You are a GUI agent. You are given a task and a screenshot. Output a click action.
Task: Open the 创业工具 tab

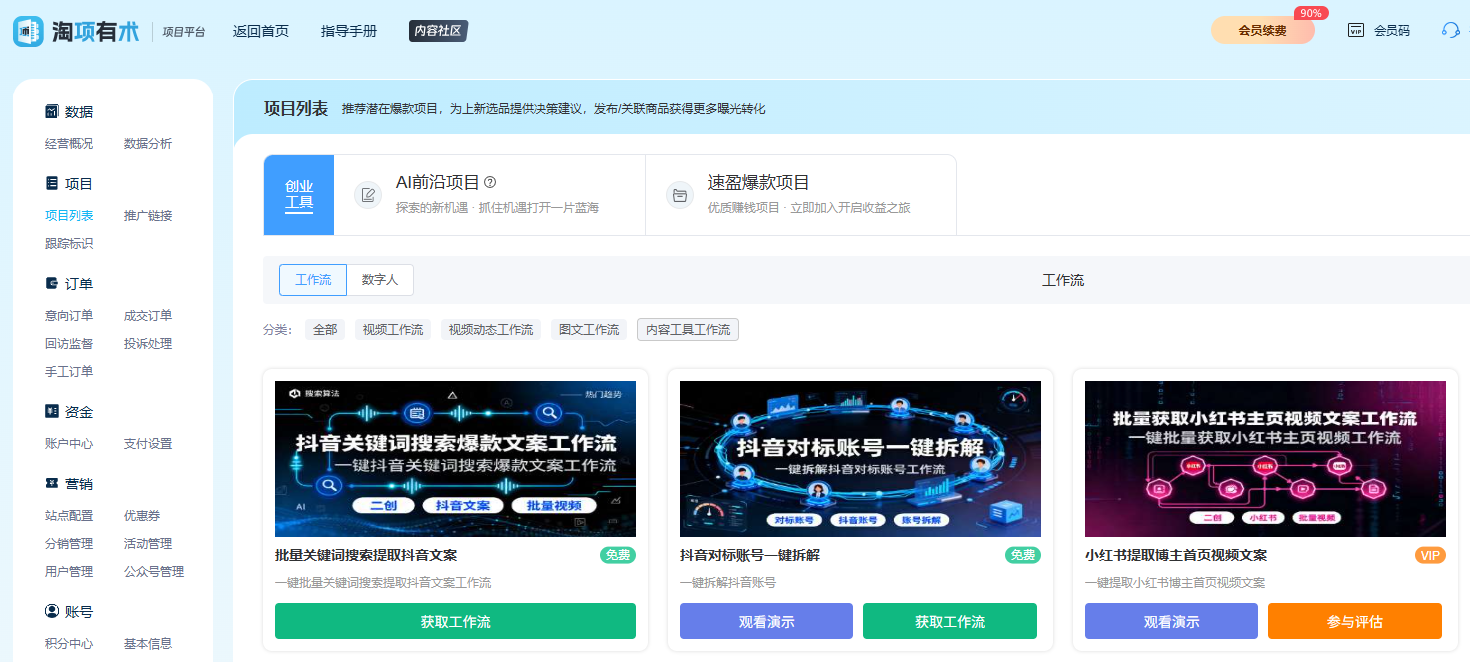[299, 195]
